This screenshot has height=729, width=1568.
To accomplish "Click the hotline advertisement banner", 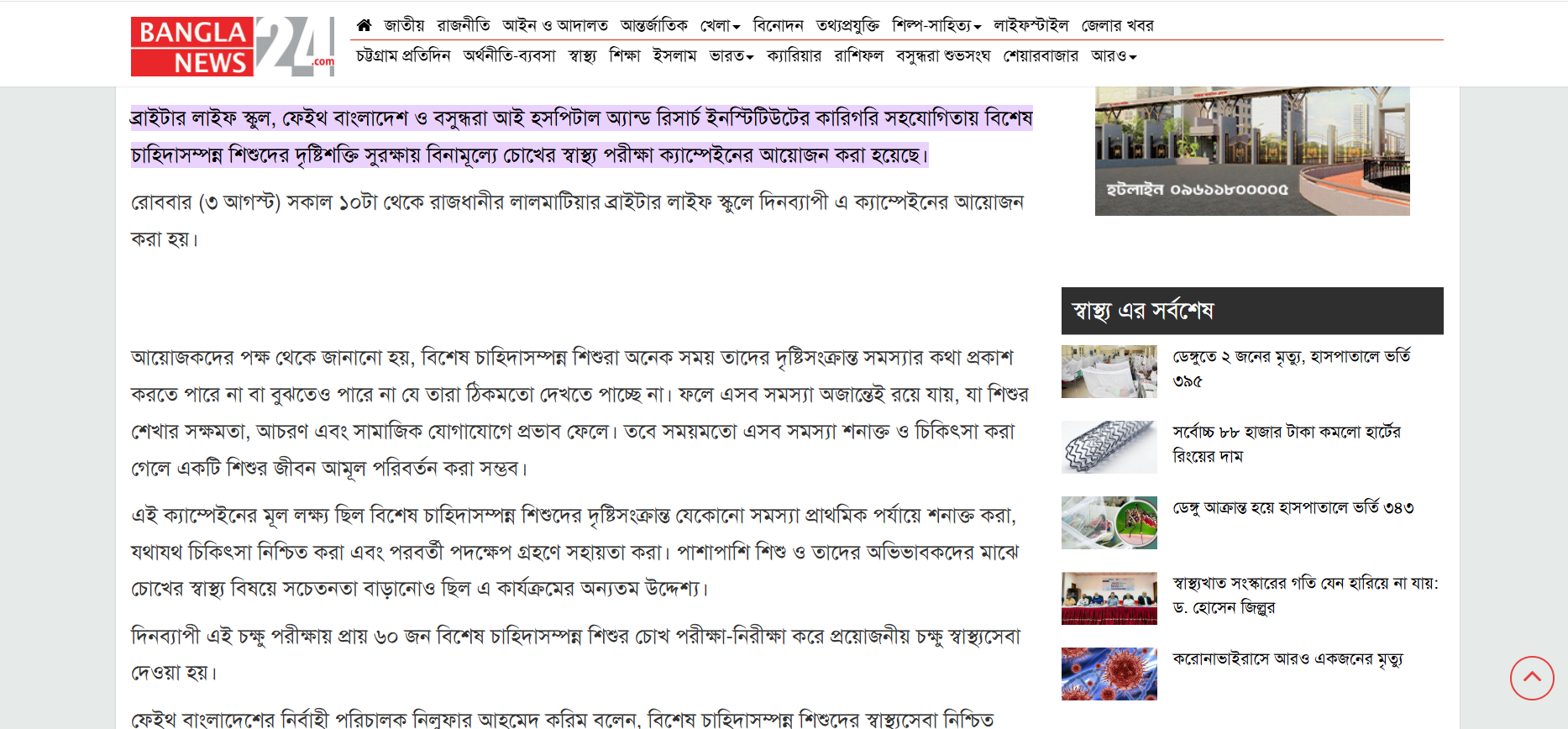I will coord(1251,151).
